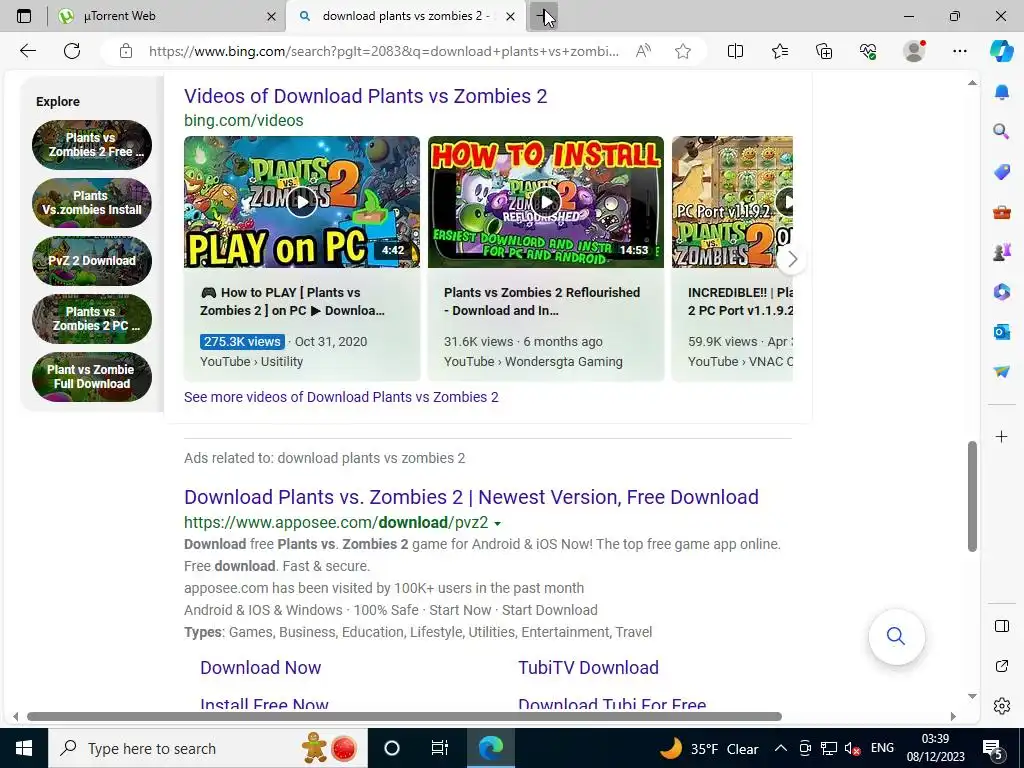Open the muted volume tray icon
This screenshot has width=1024, height=768.
click(x=852, y=748)
